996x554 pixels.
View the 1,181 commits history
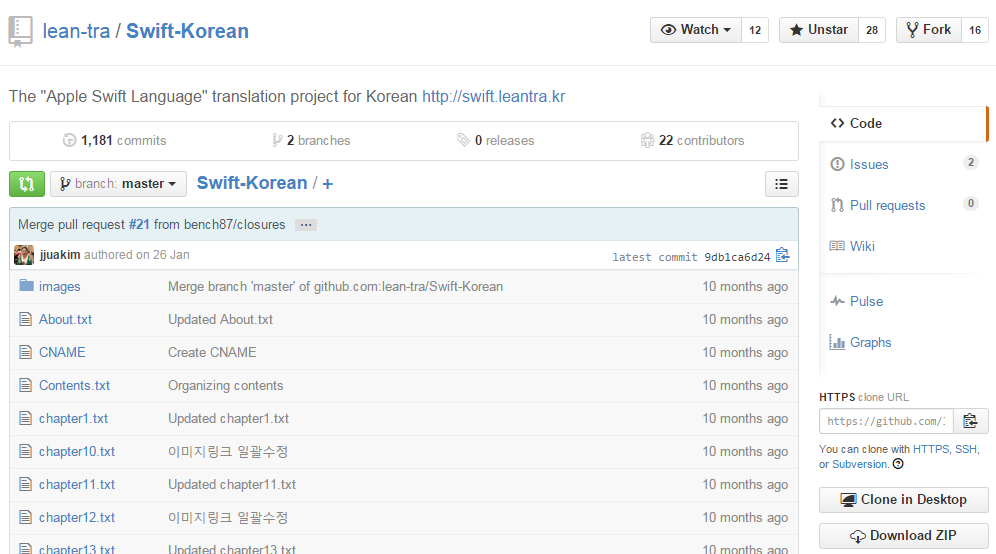pos(115,140)
